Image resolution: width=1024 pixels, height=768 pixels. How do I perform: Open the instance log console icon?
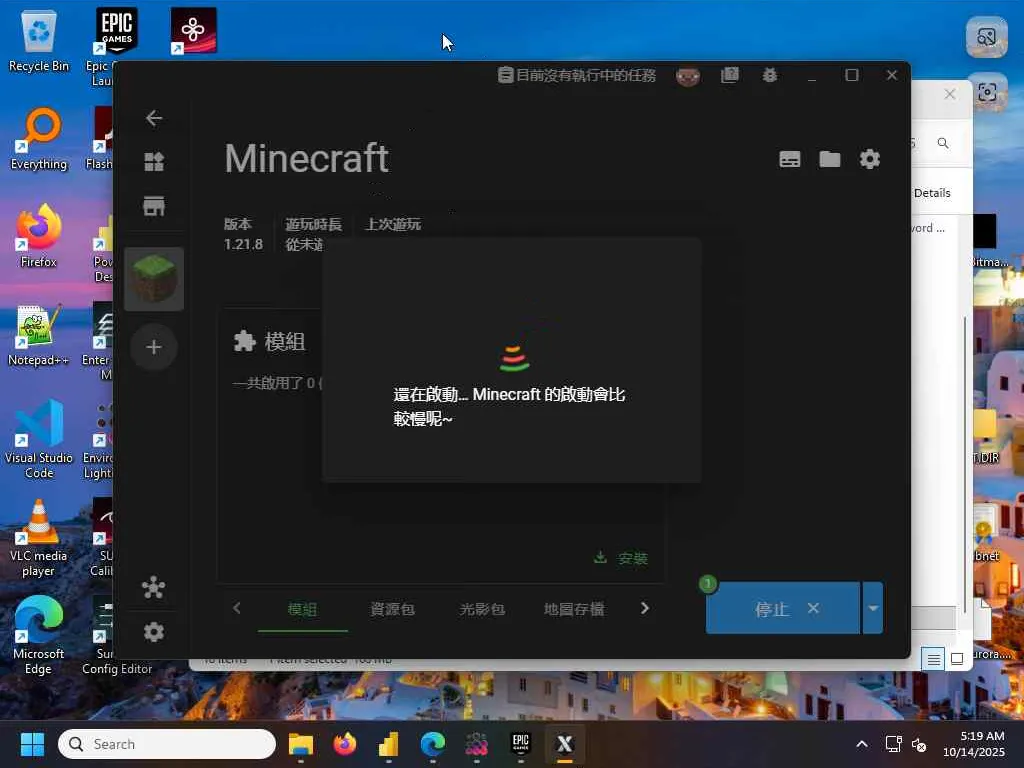coord(790,159)
